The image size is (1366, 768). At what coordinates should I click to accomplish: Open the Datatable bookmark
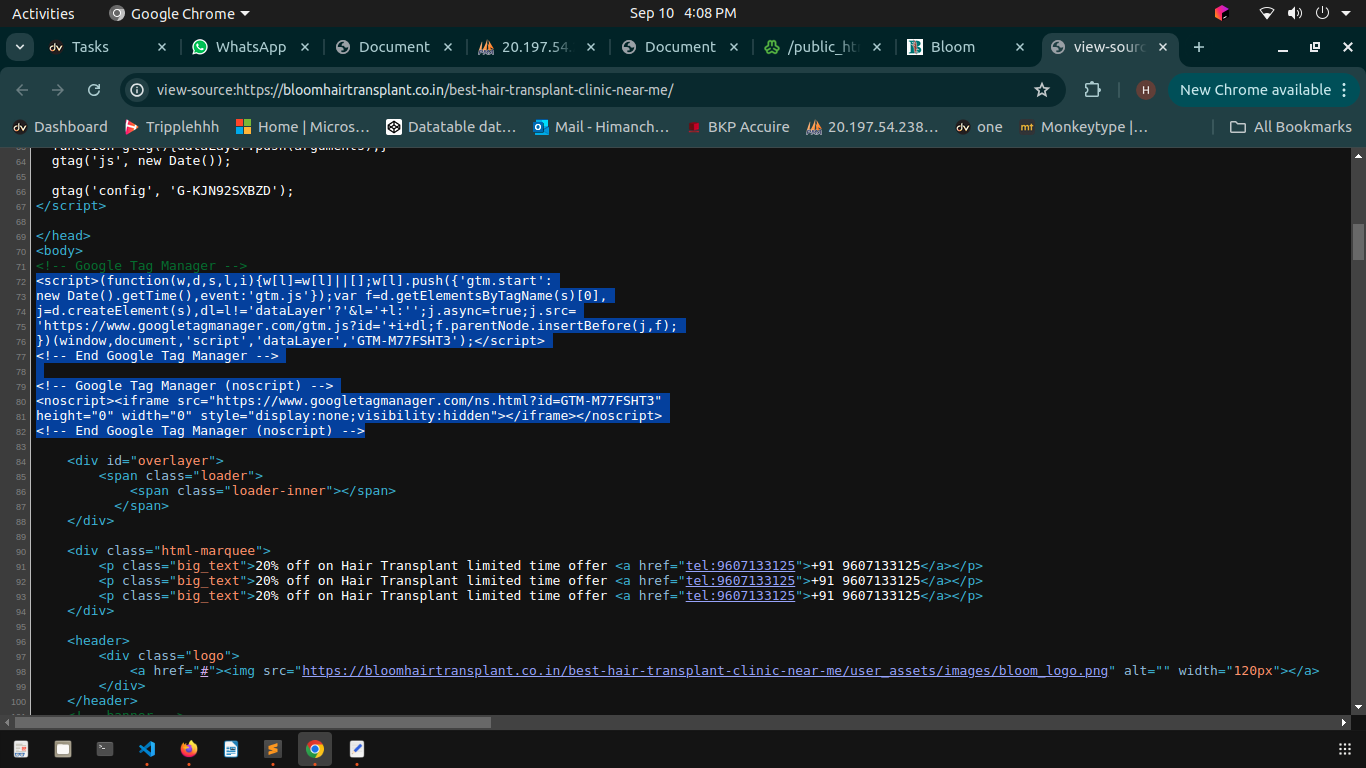451,127
